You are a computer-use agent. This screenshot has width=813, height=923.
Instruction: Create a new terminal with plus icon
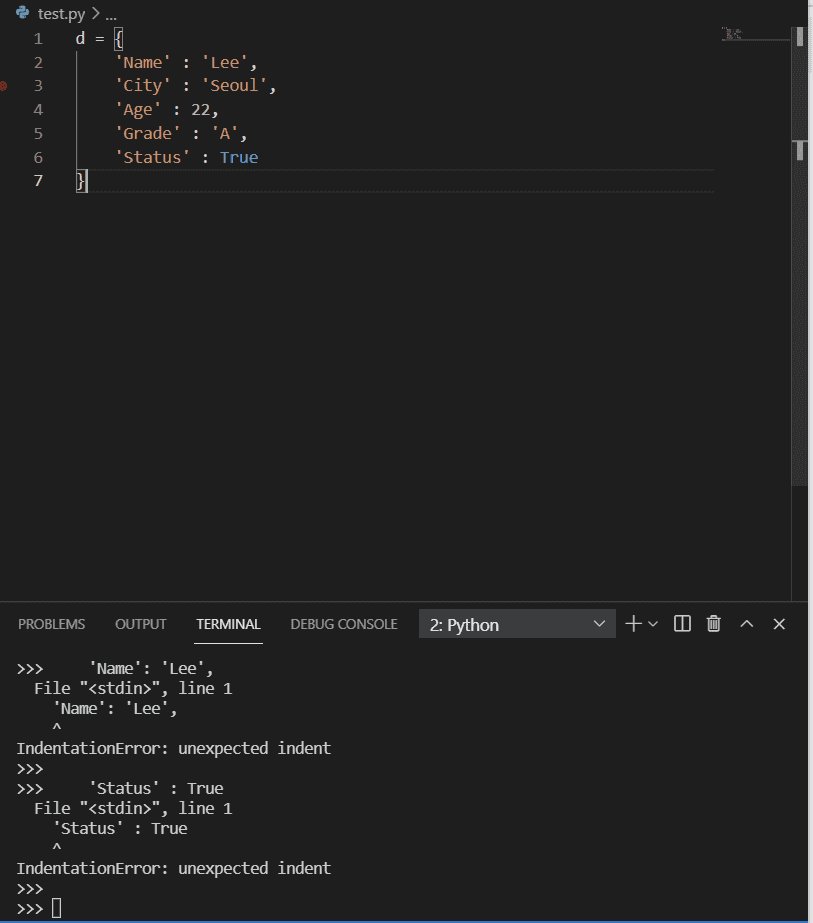[633, 624]
